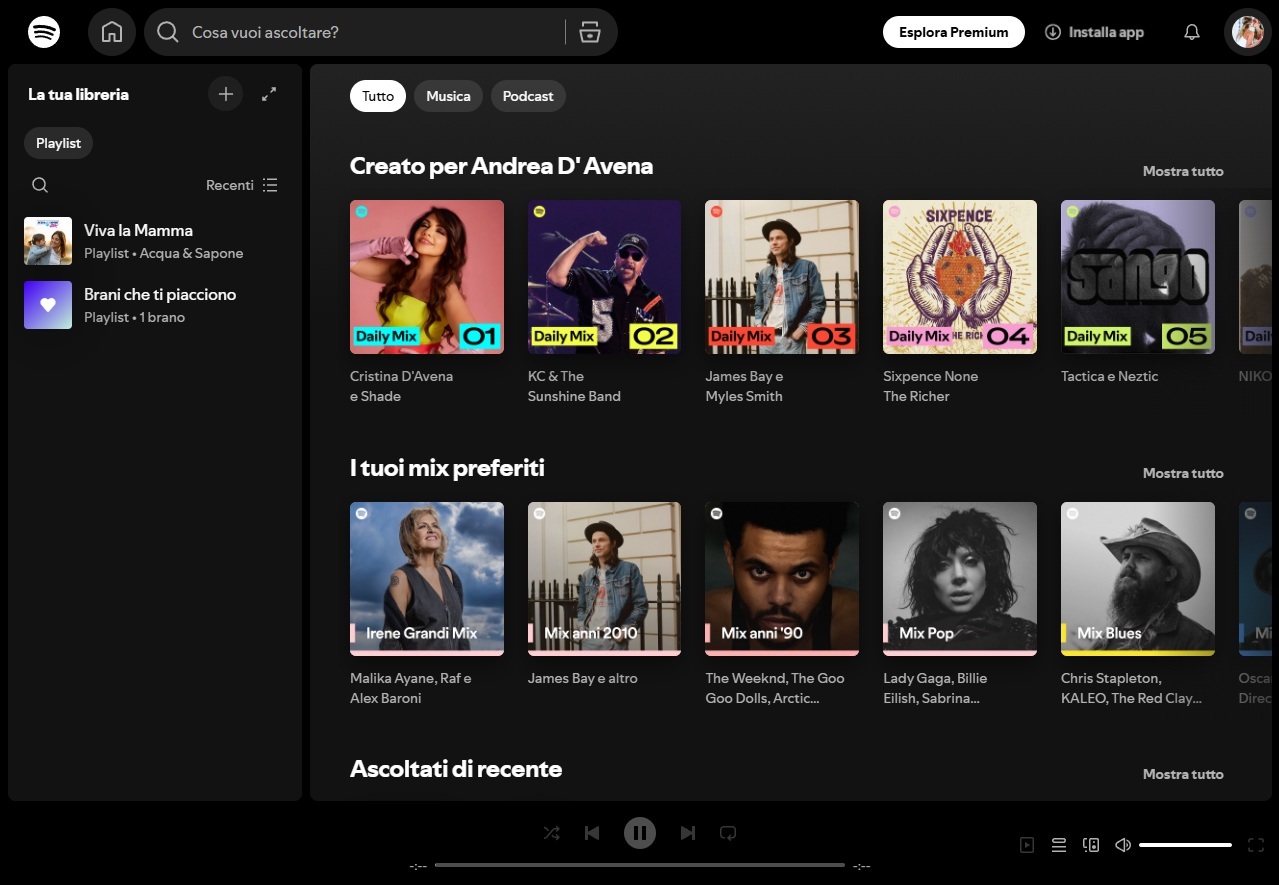
Task: Skip to next track
Action: point(687,832)
